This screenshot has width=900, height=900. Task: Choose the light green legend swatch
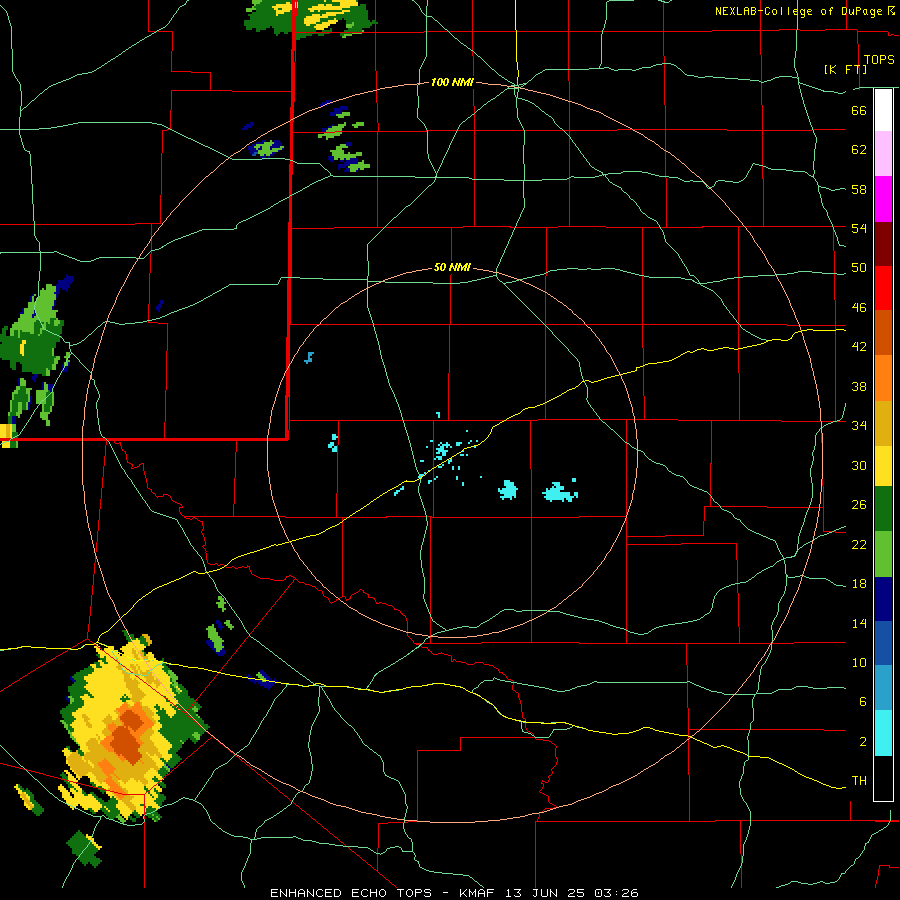pyautogui.click(x=883, y=554)
